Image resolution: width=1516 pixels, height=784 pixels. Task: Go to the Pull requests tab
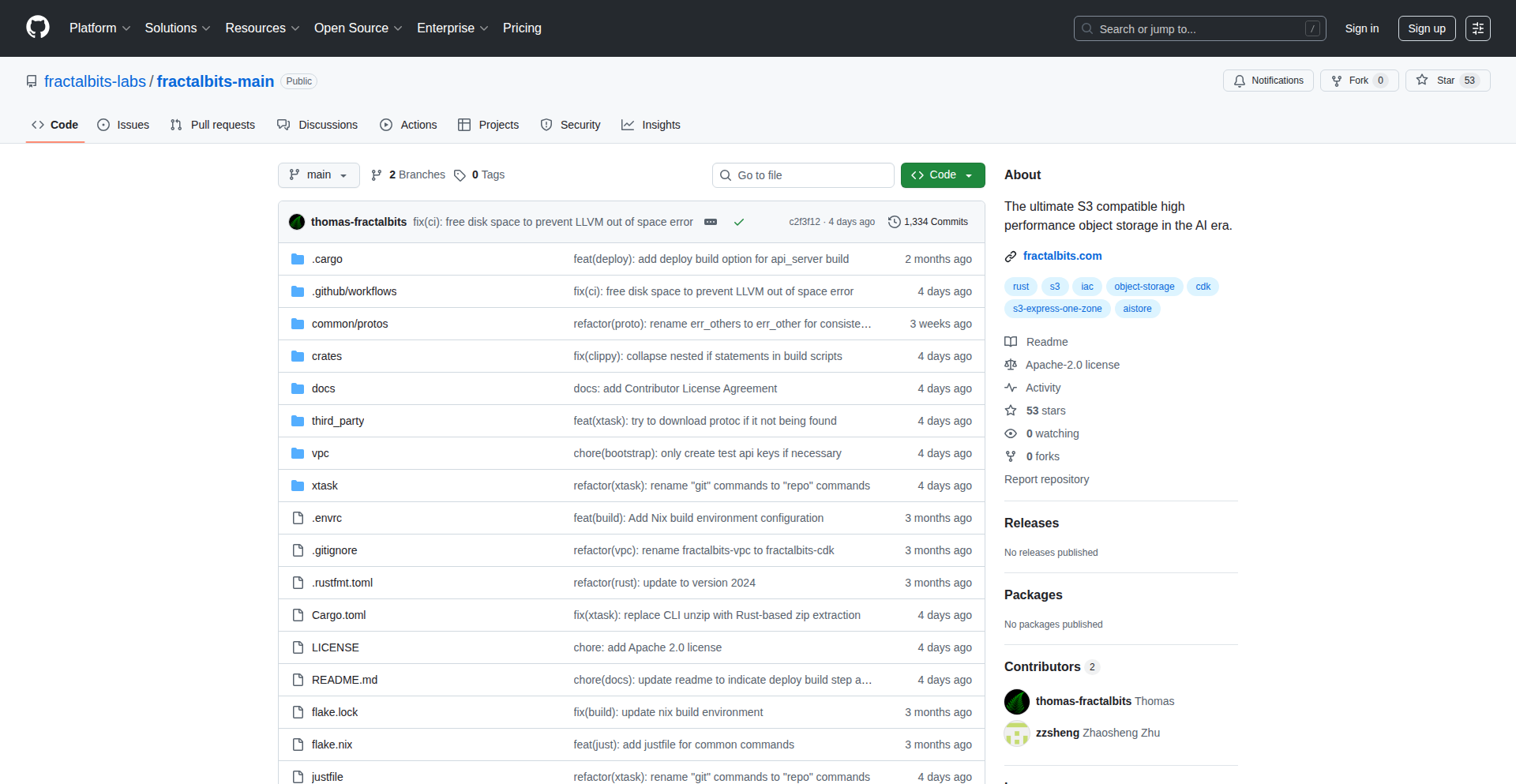[212, 125]
